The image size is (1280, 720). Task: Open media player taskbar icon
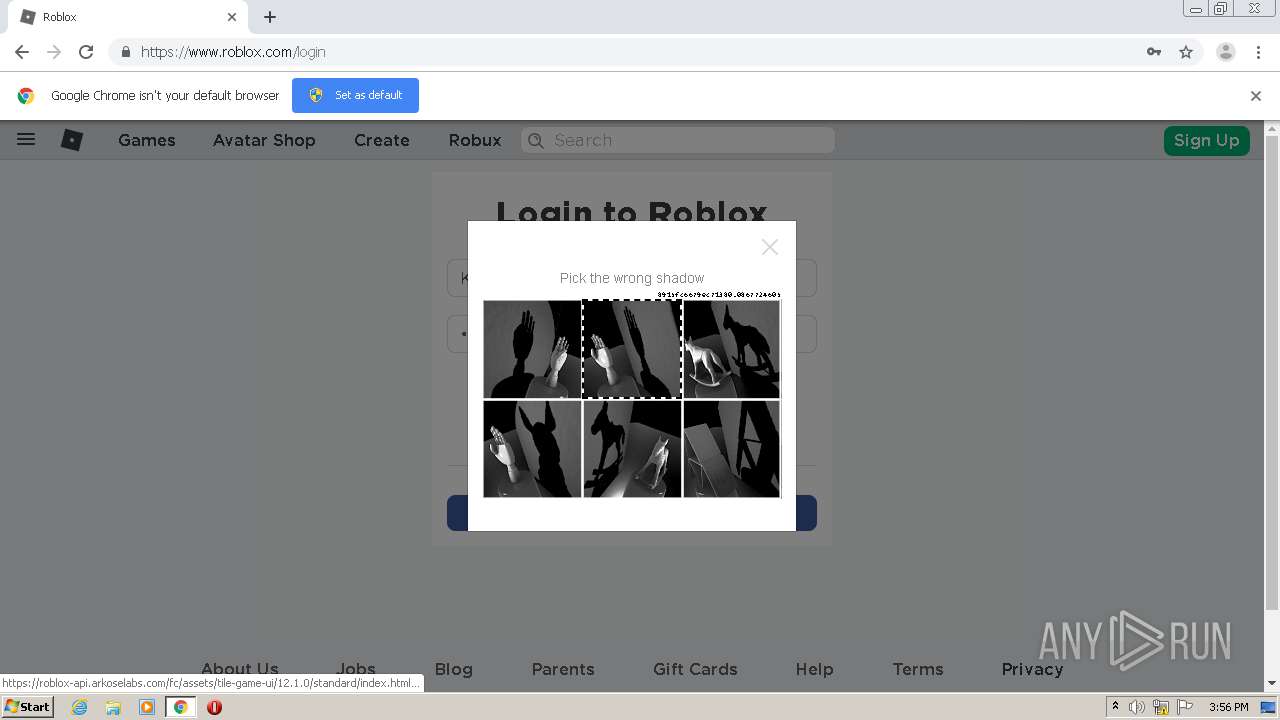[147, 707]
